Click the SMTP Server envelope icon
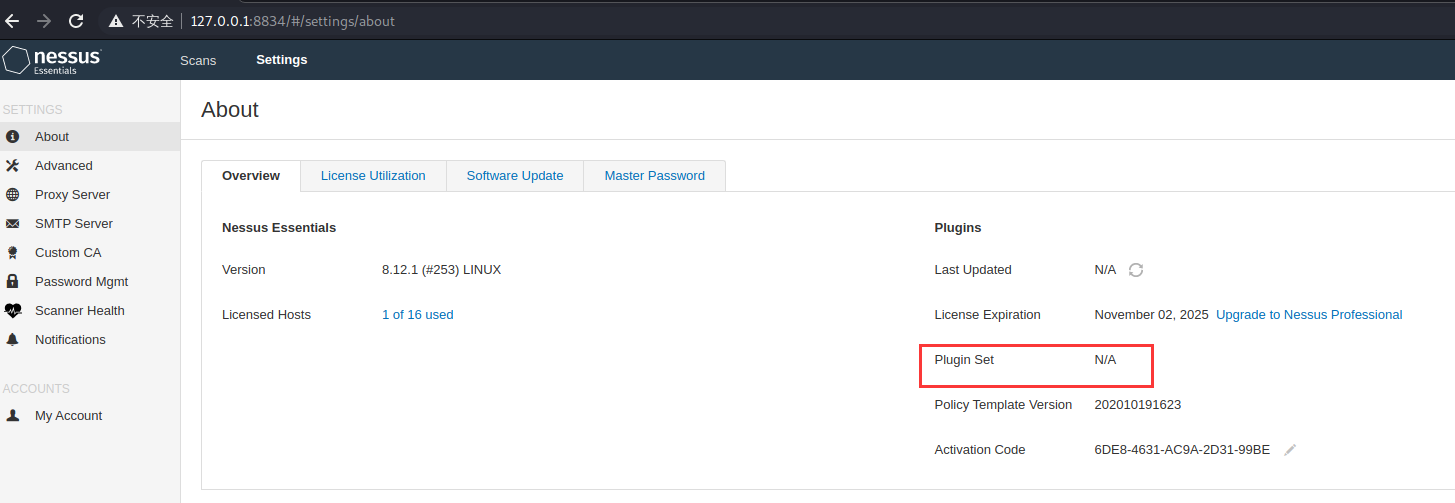The height and width of the screenshot is (503, 1455). click(x=12, y=224)
